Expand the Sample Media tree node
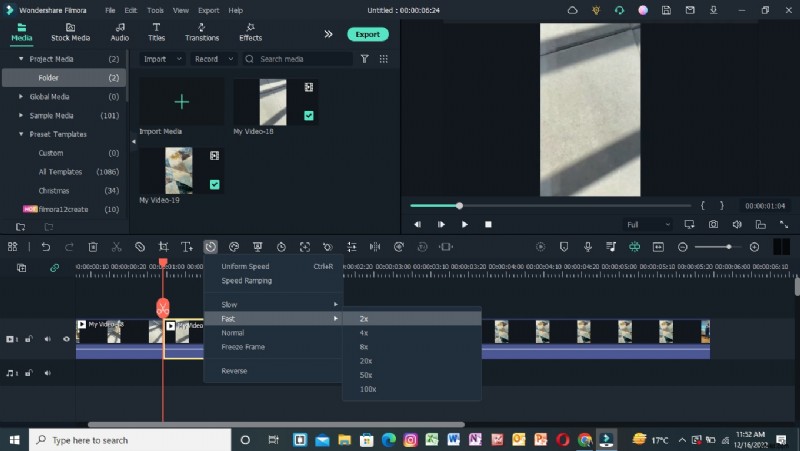Image resolution: width=800 pixels, height=451 pixels. (x=21, y=115)
